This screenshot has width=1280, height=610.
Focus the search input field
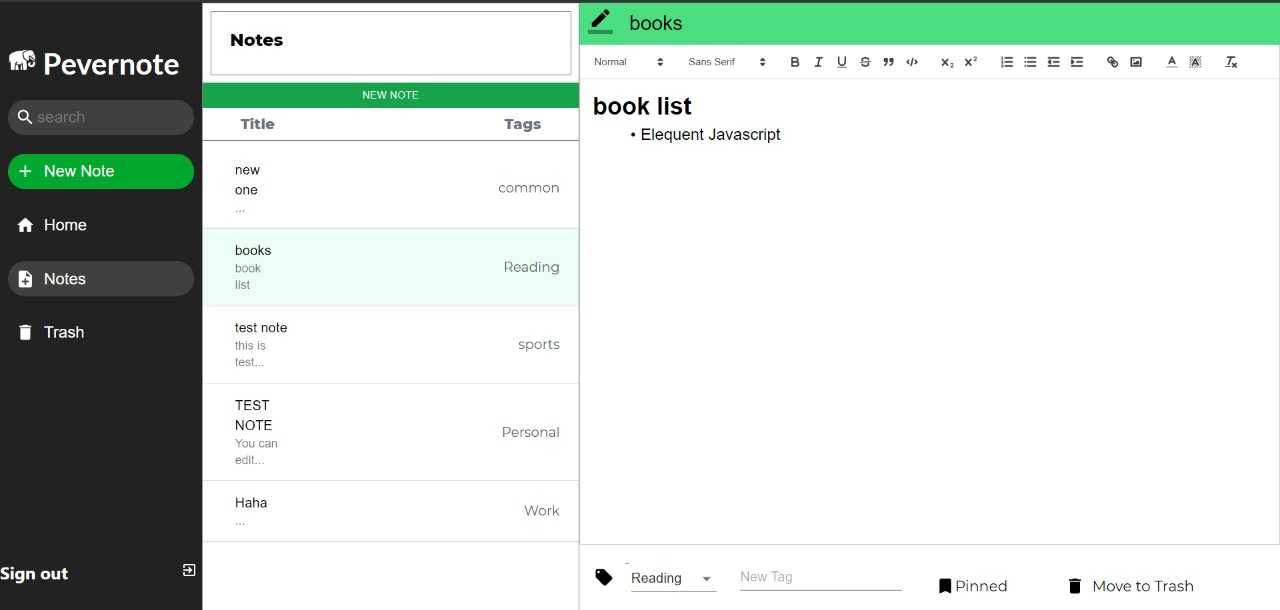coord(101,117)
